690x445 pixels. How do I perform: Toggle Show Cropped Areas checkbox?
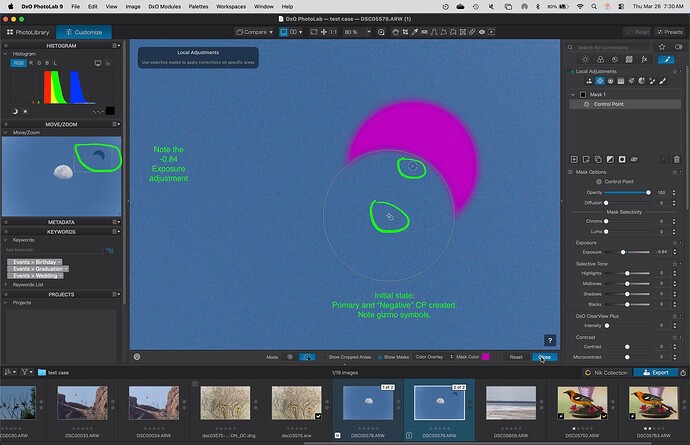(x=324, y=357)
